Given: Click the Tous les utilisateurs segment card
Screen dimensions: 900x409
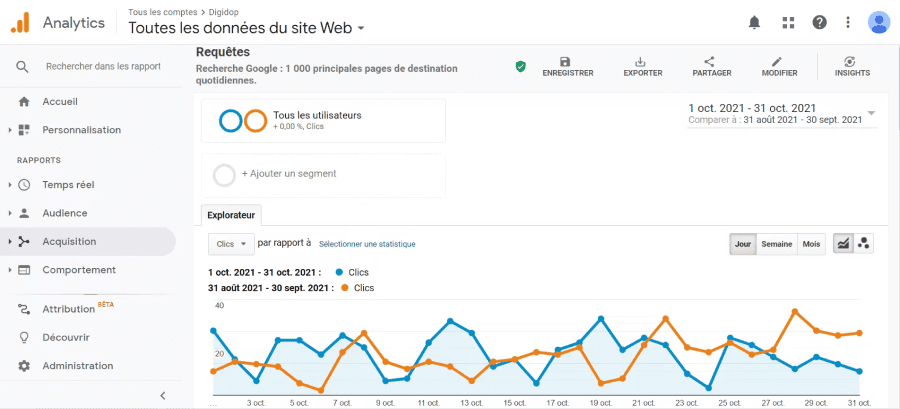Looking at the screenshot, I should point(323,120).
